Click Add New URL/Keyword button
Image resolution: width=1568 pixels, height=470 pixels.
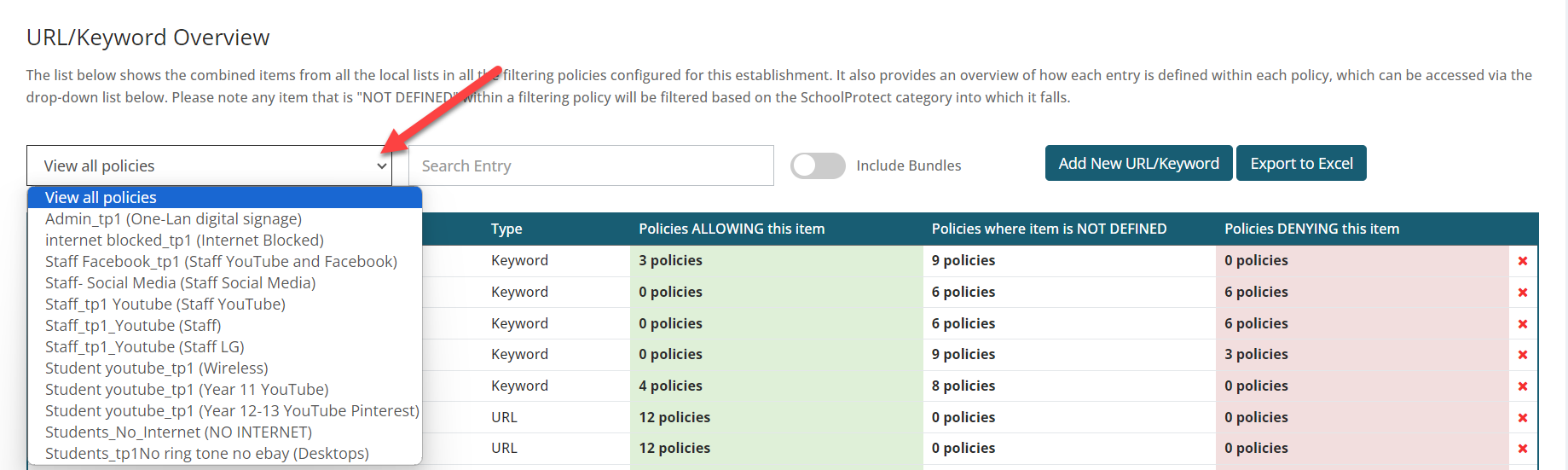click(x=1138, y=163)
